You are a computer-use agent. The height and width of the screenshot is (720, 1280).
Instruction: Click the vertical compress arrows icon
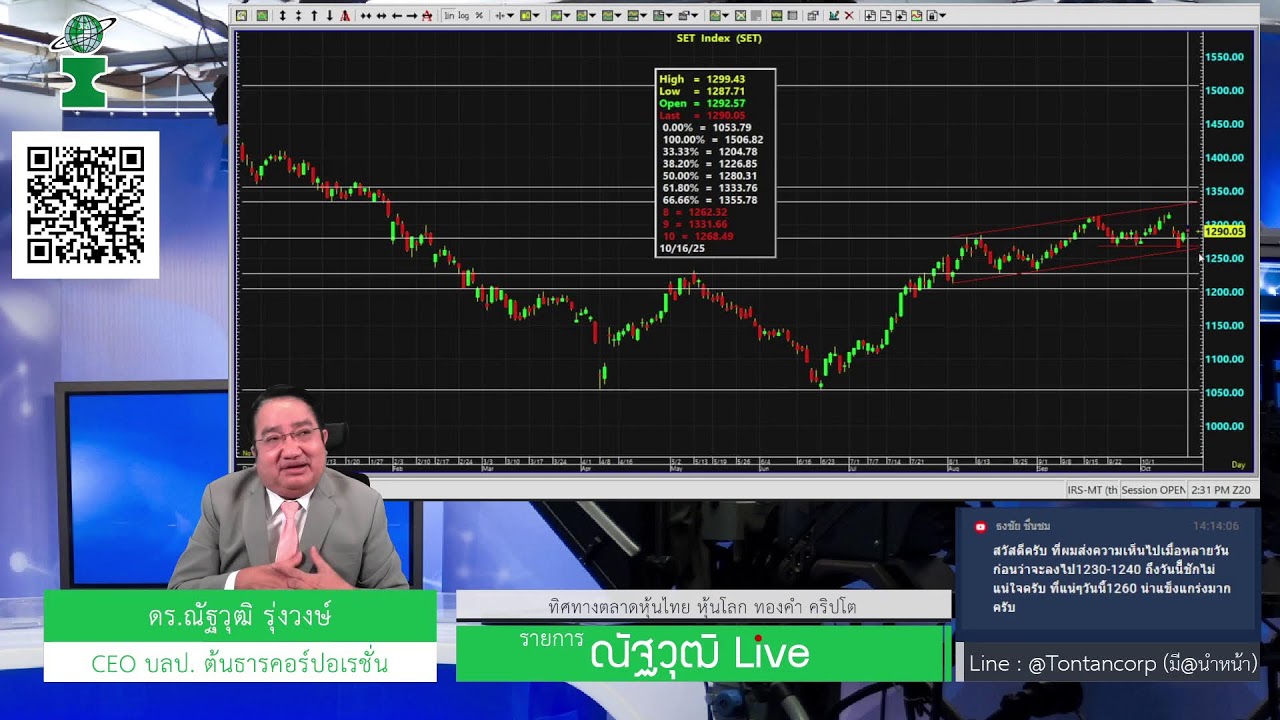pos(298,16)
